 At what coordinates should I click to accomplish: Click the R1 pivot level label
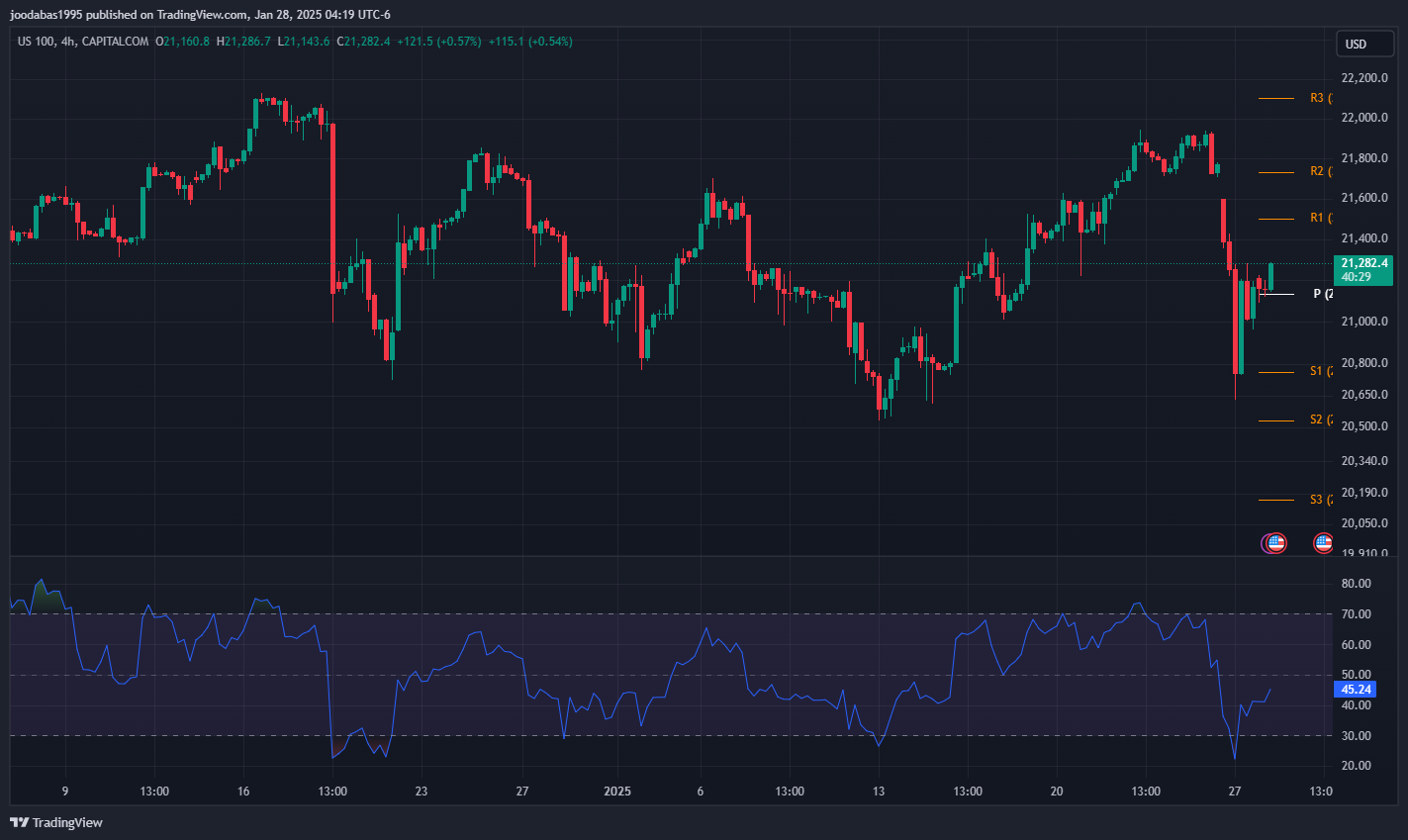pyautogui.click(x=1317, y=218)
